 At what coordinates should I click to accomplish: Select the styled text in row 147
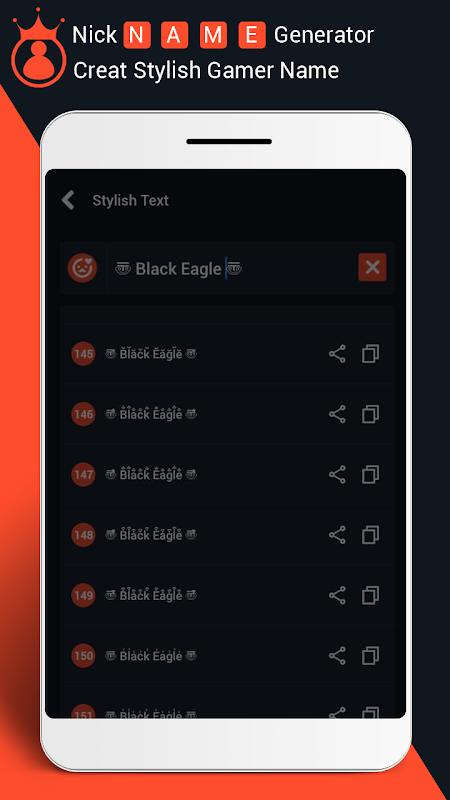(x=151, y=473)
